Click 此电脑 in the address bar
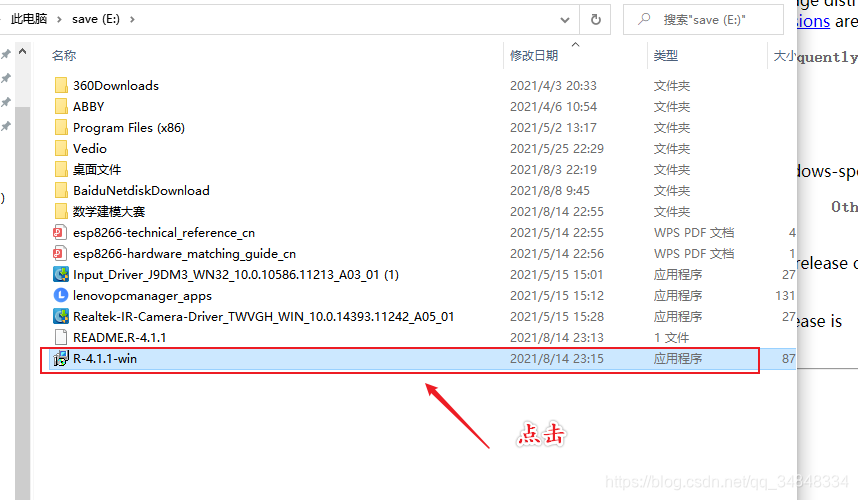 (29, 19)
